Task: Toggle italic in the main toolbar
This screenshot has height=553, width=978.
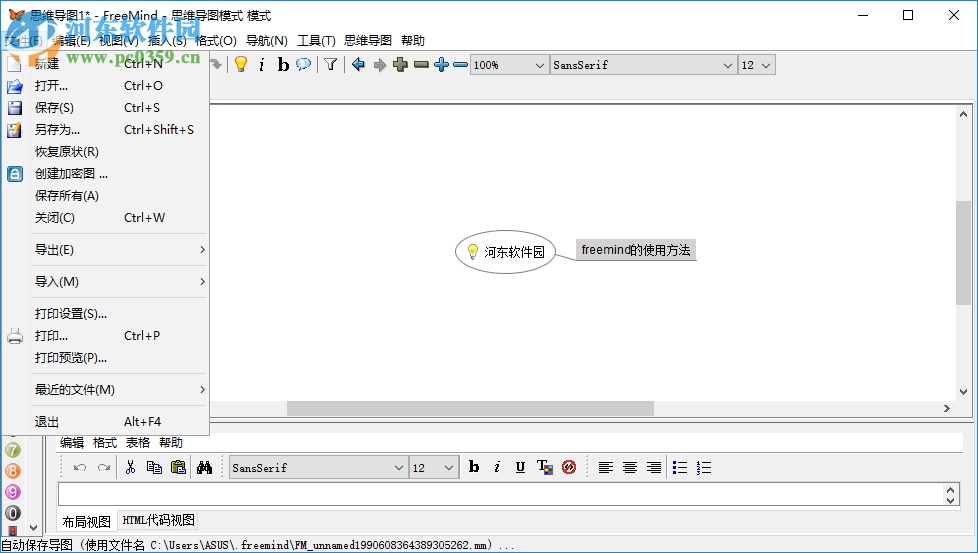Action: point(262,64)
